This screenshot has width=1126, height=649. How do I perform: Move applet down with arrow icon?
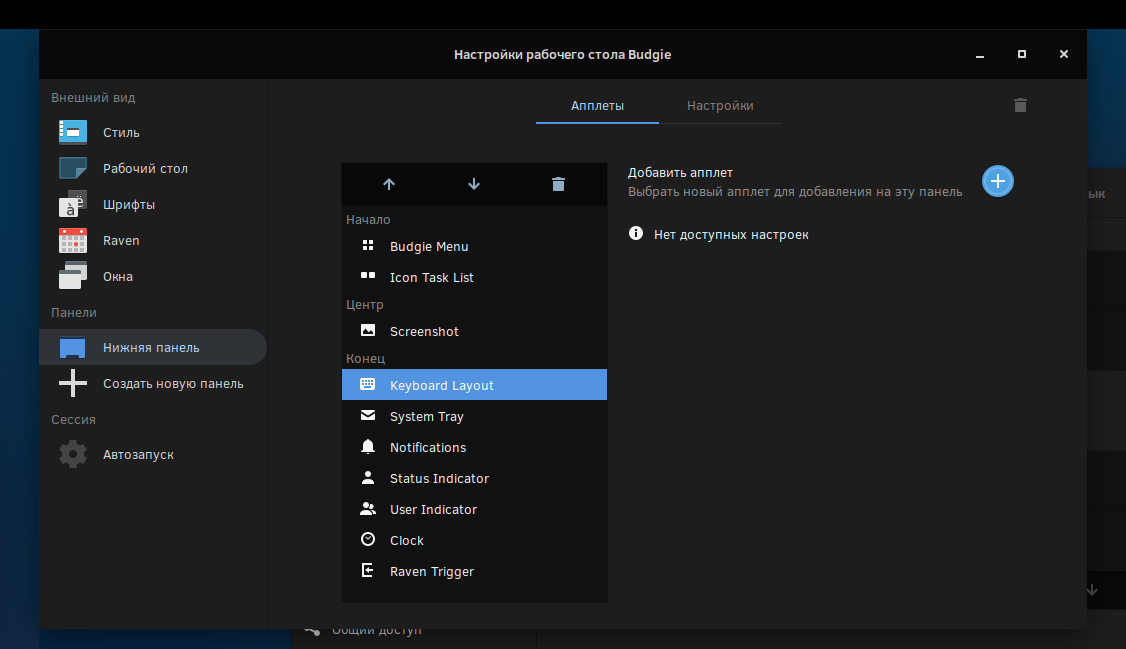pos(474,185)
